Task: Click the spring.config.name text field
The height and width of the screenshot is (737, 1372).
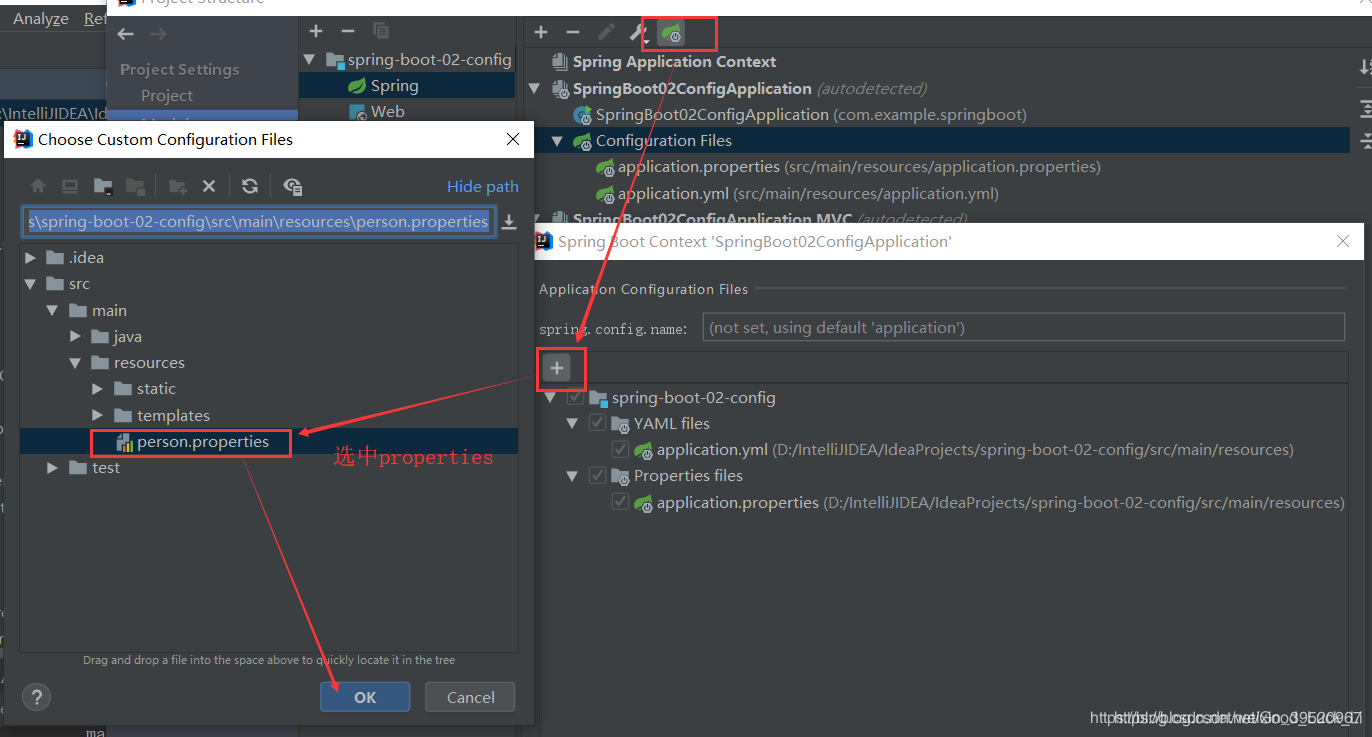Action: click(1023, 327)
